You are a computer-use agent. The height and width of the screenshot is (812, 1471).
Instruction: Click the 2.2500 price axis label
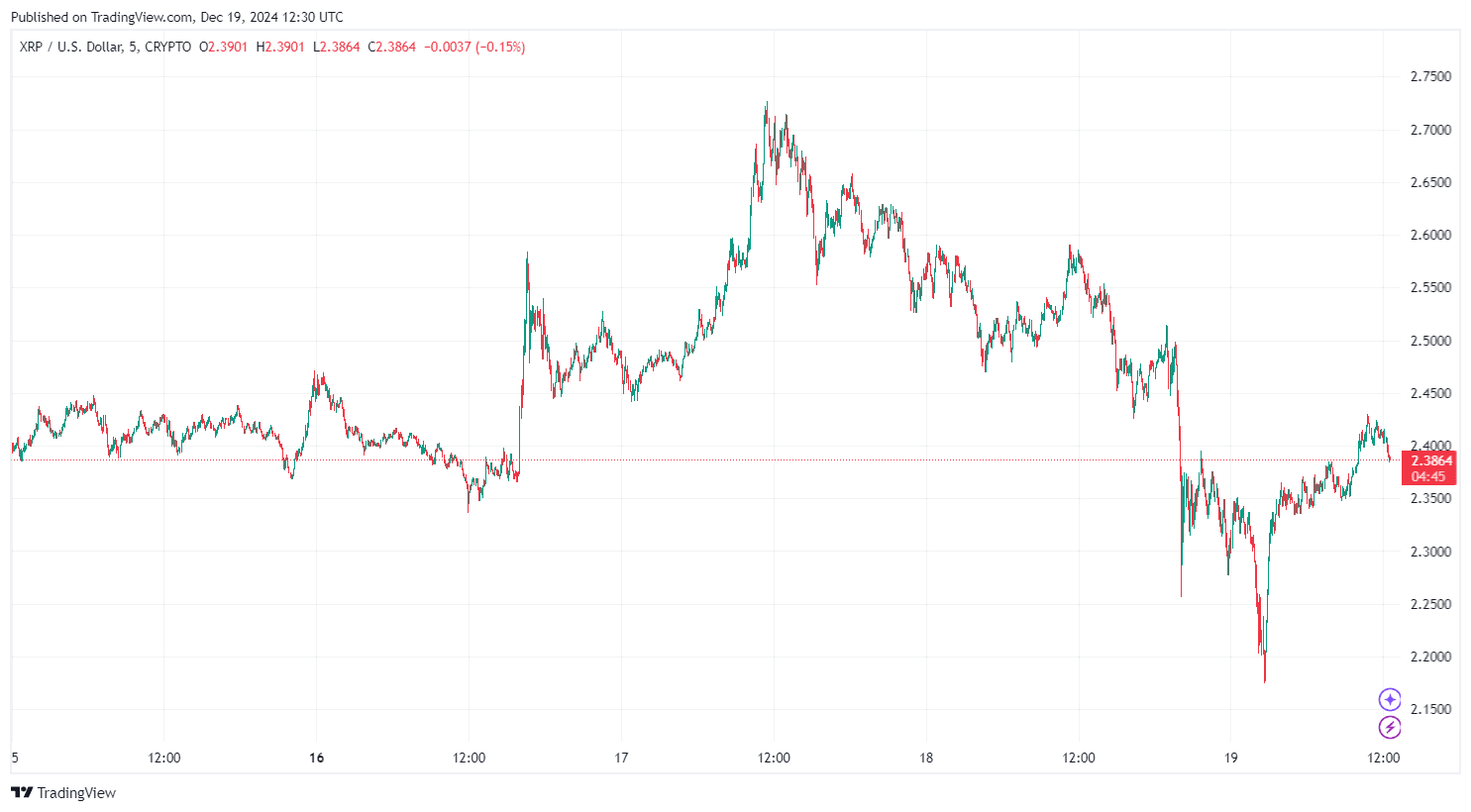point(1430,604)
